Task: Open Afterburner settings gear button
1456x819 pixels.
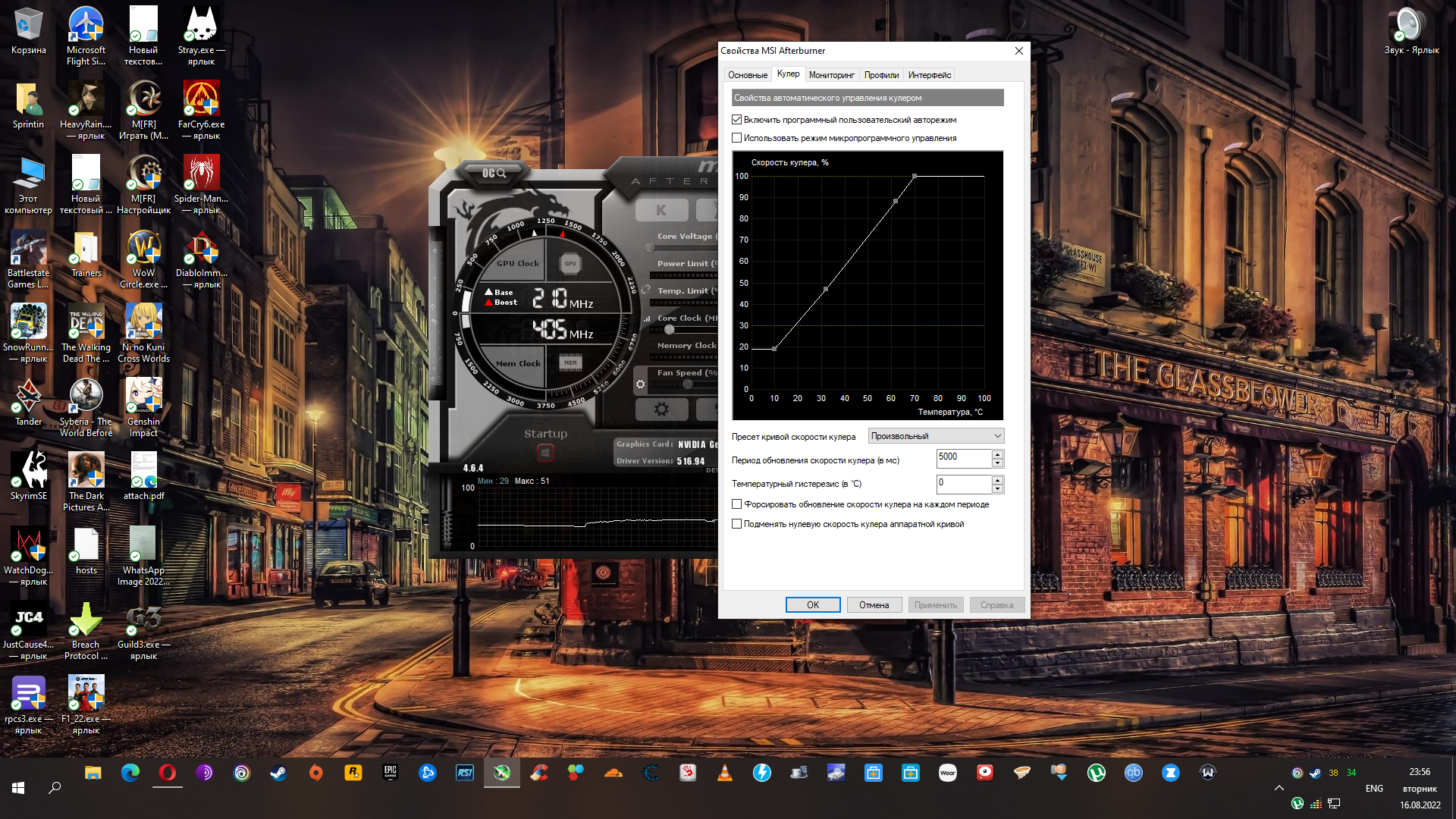Action: (661, 409)
